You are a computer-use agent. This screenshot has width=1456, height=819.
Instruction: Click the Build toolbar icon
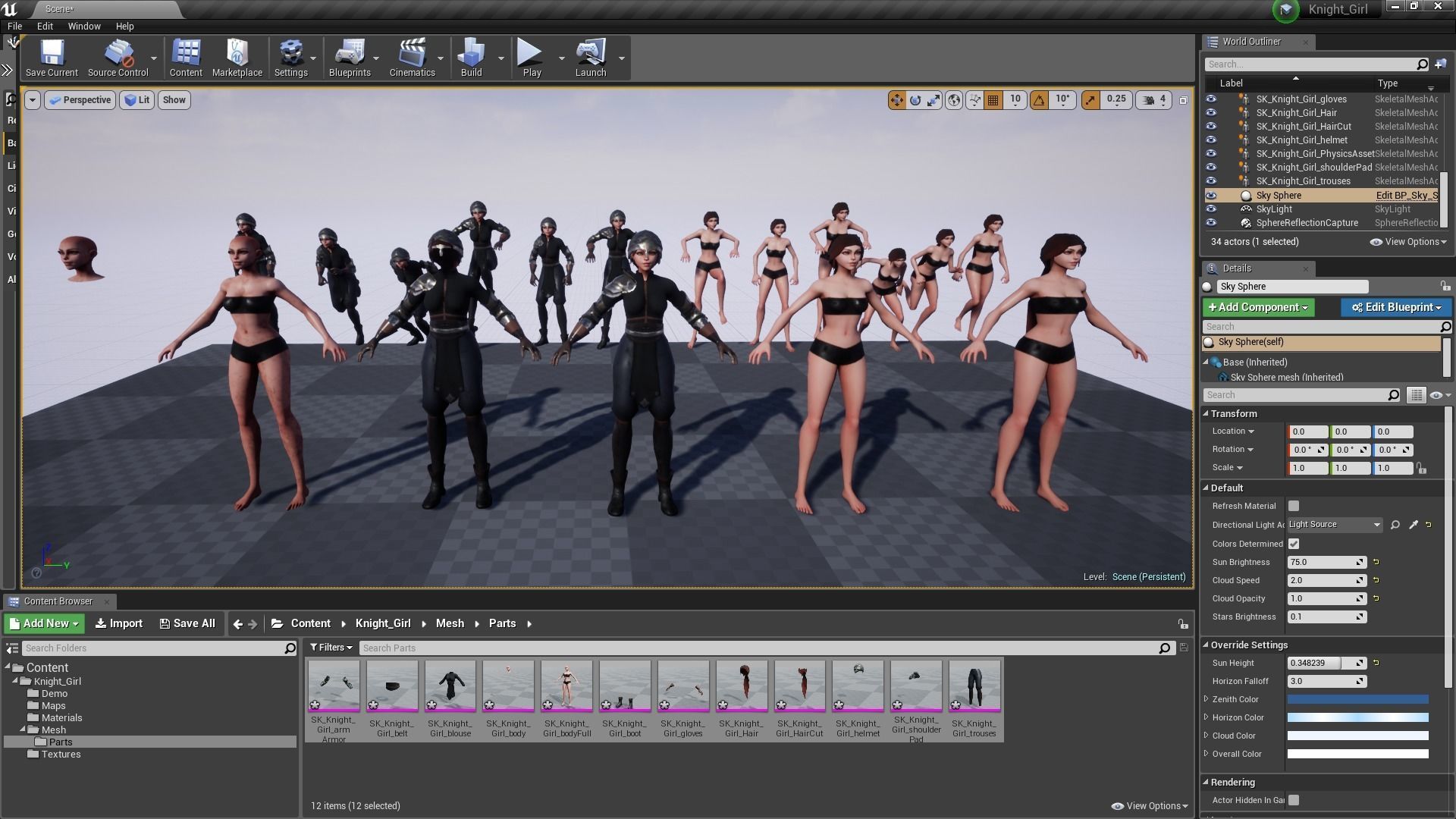471,58
